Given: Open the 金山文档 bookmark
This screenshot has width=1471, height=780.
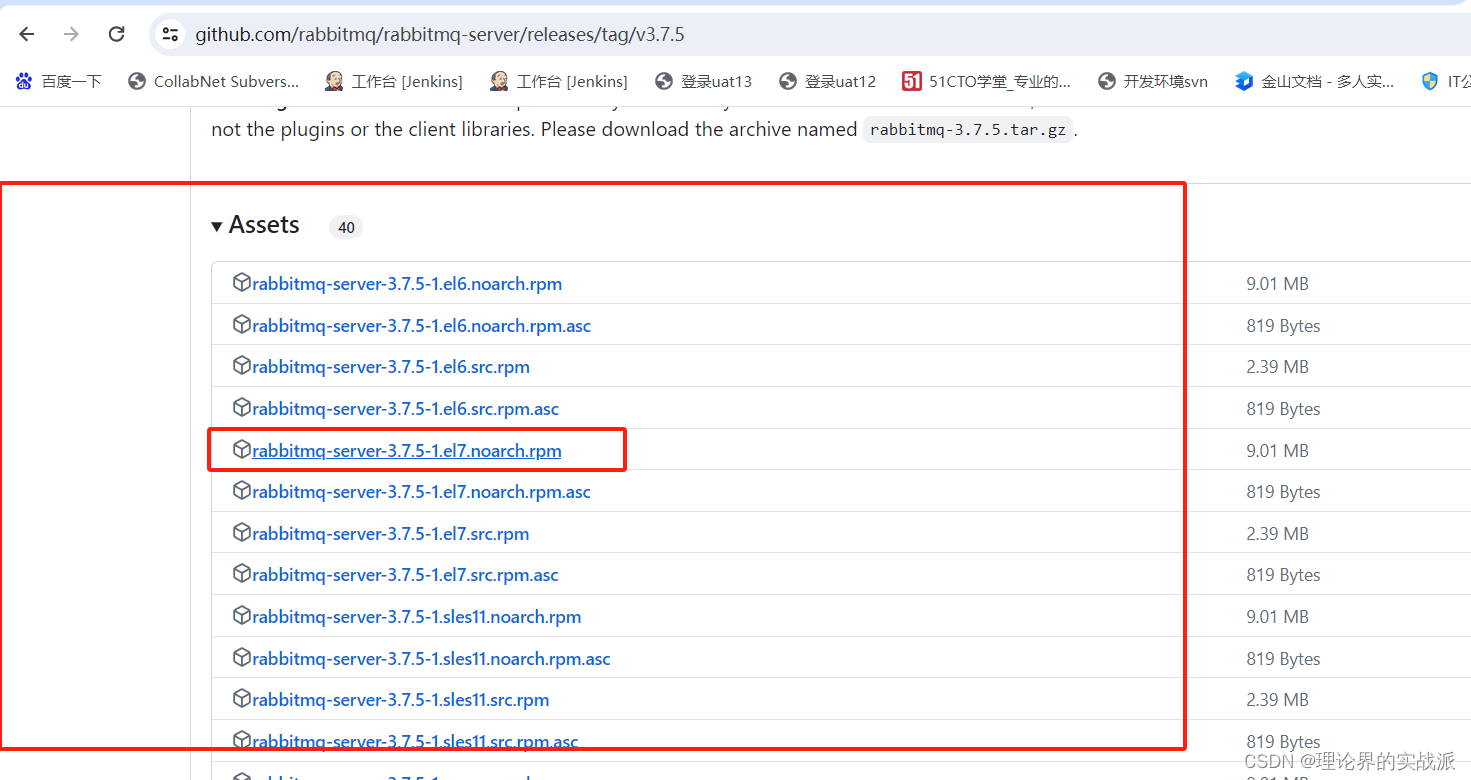Looking at the screenshot, I should (x=1314, y=81).
